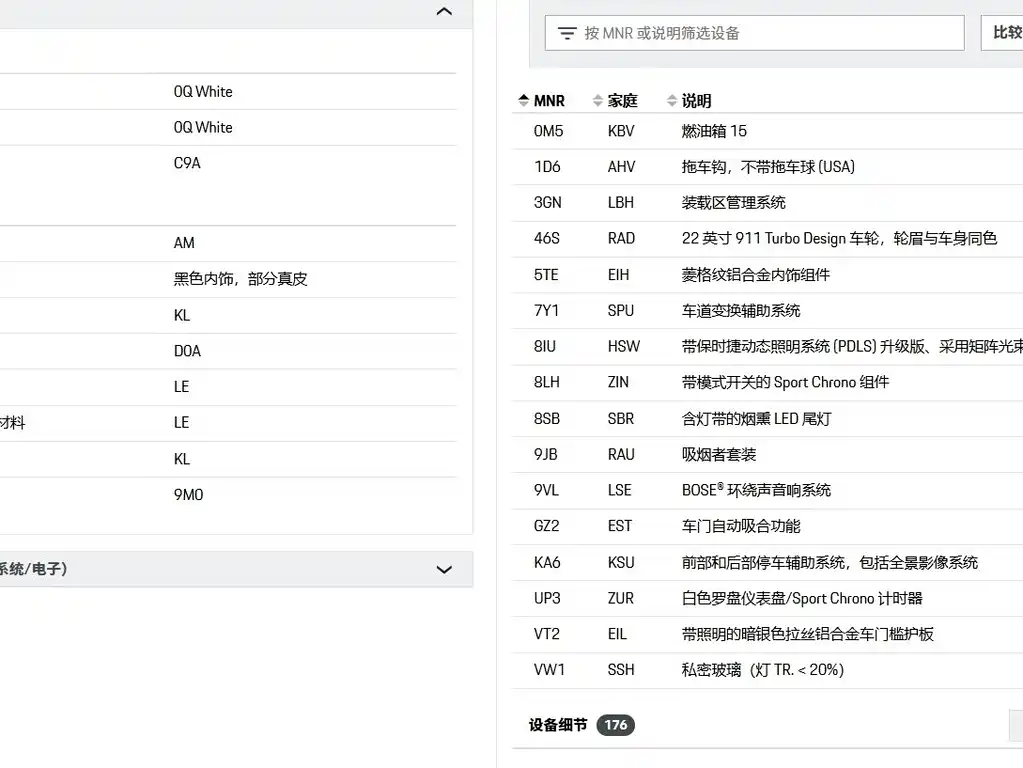Select the 9VL equipment code
The height and width of the screenshot is (768, 1023).
pyautogui.click(x=546, y=491)
